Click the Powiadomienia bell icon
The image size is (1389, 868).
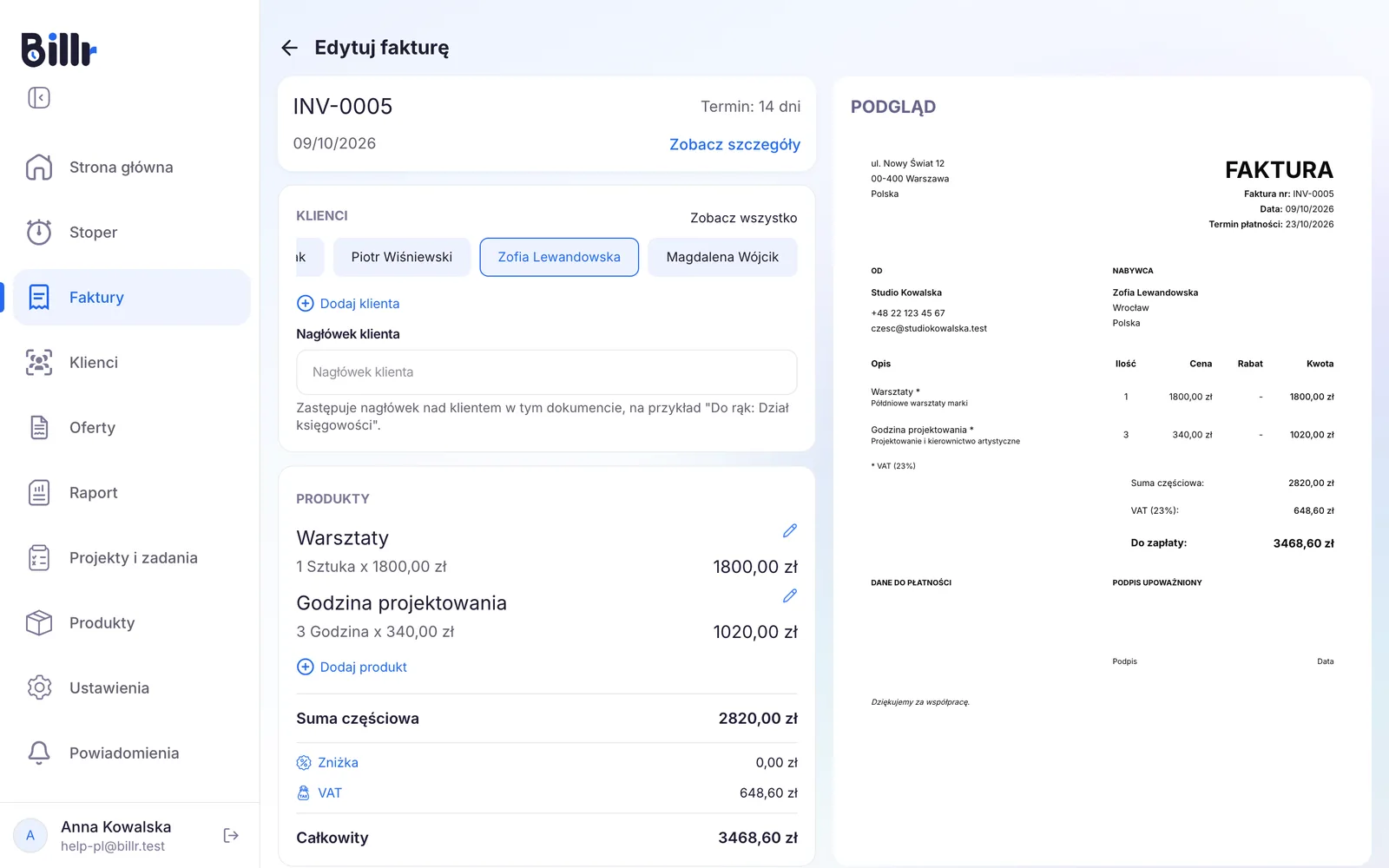click(x=39, y=753)
